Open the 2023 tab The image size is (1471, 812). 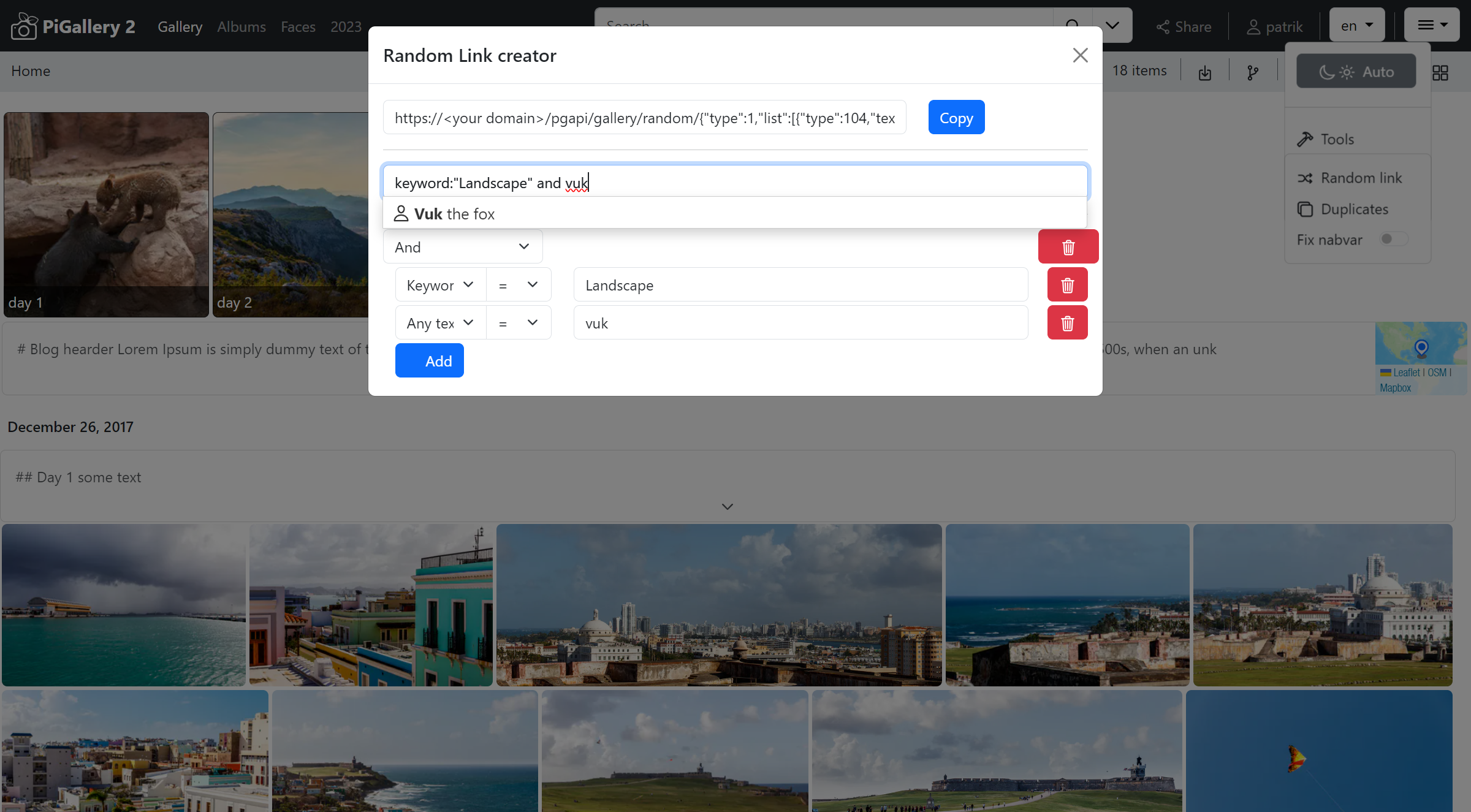[x=346, y=26]
